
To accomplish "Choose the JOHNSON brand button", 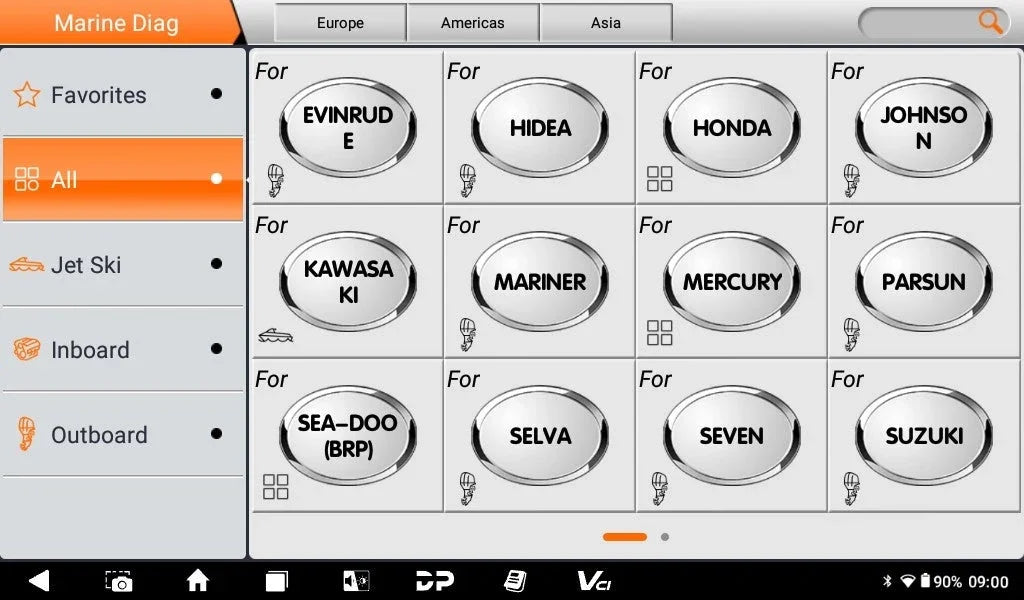I will tap(923, 128).
